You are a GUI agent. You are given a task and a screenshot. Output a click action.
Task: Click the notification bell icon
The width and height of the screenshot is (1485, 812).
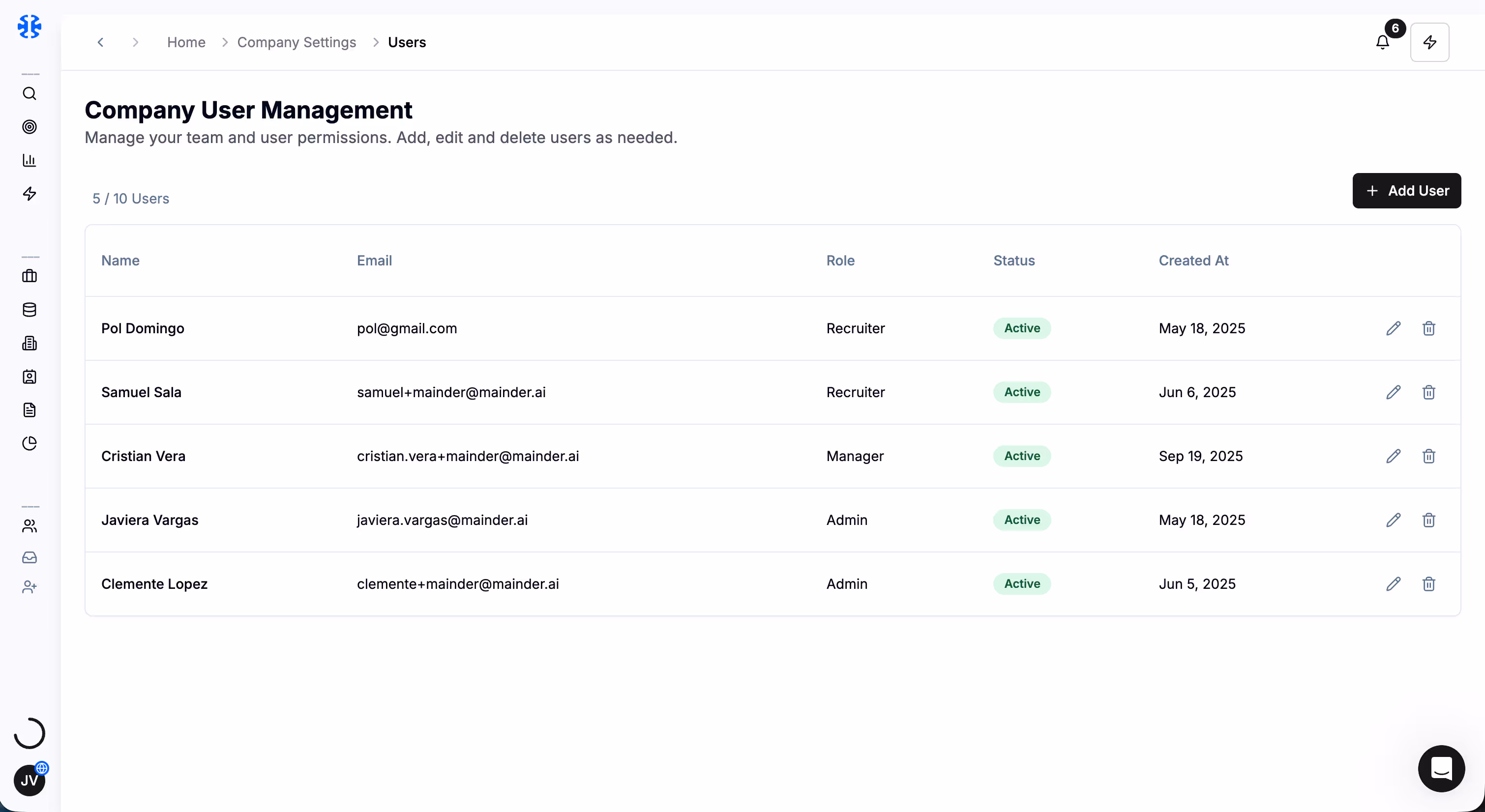coord(1382,42)
